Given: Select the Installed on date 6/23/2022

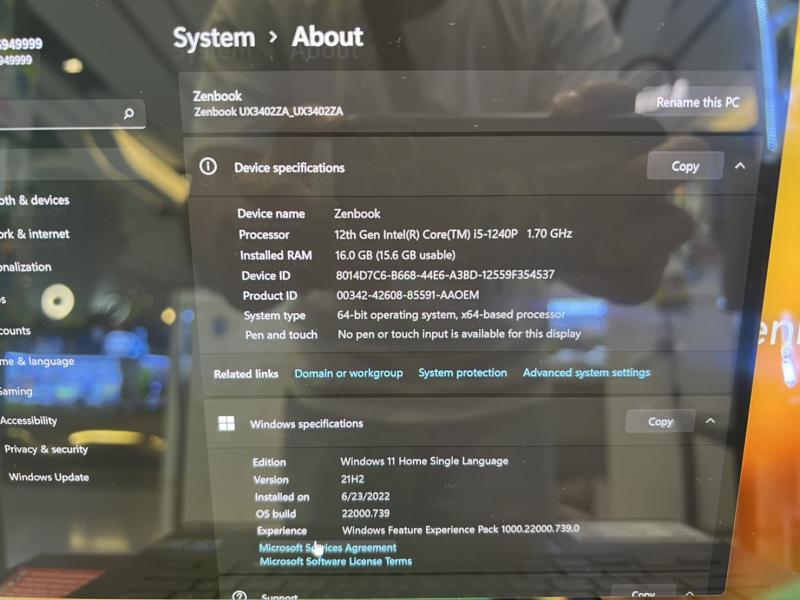Looking at the screenshot, I should click(365, 496).
